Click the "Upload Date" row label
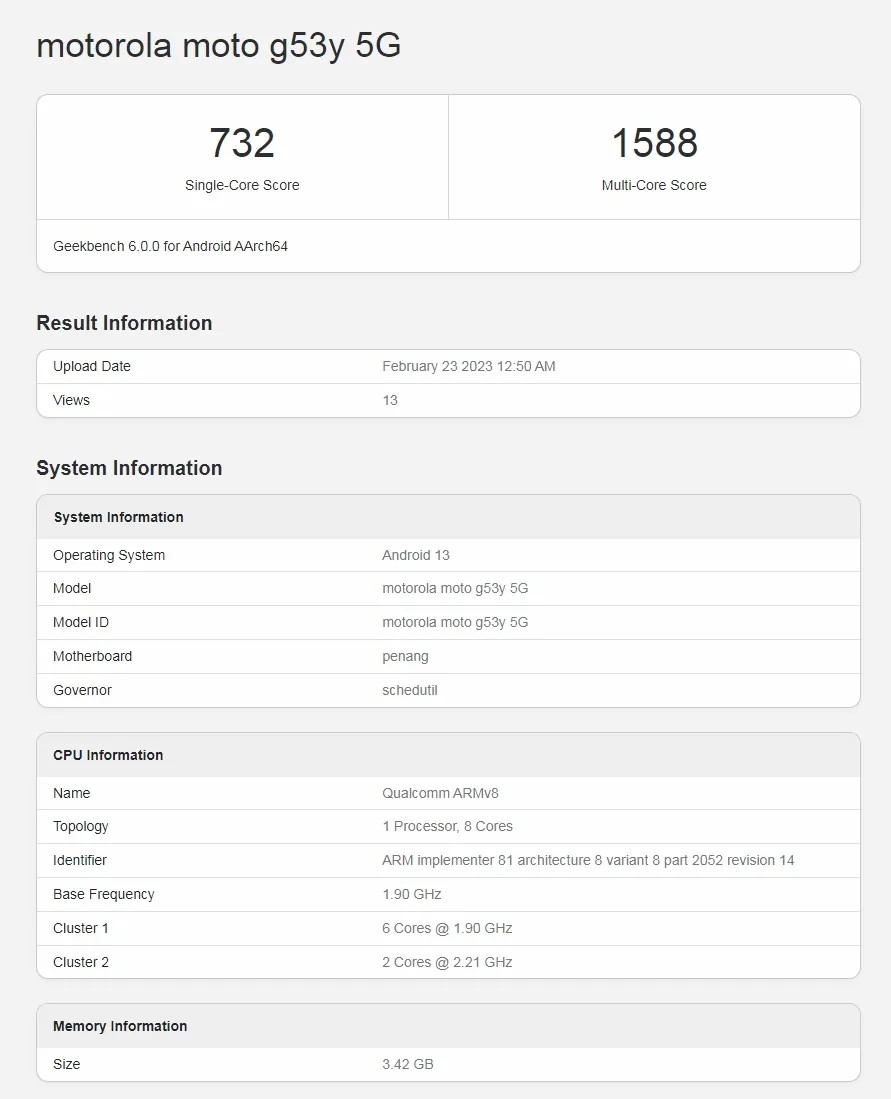This screenshot has width=891, height=1099. [x=92, y=367]
